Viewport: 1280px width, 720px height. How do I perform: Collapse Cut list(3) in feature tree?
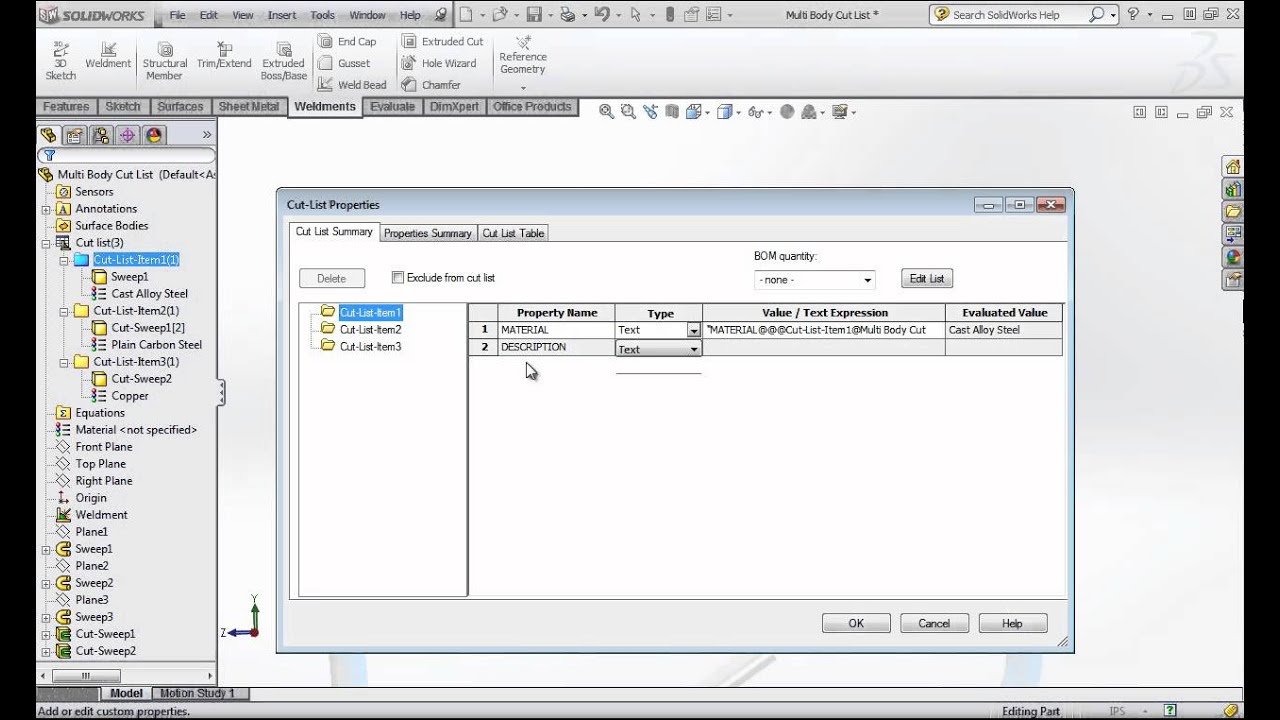pyautogui.click(x=46, y=243)
